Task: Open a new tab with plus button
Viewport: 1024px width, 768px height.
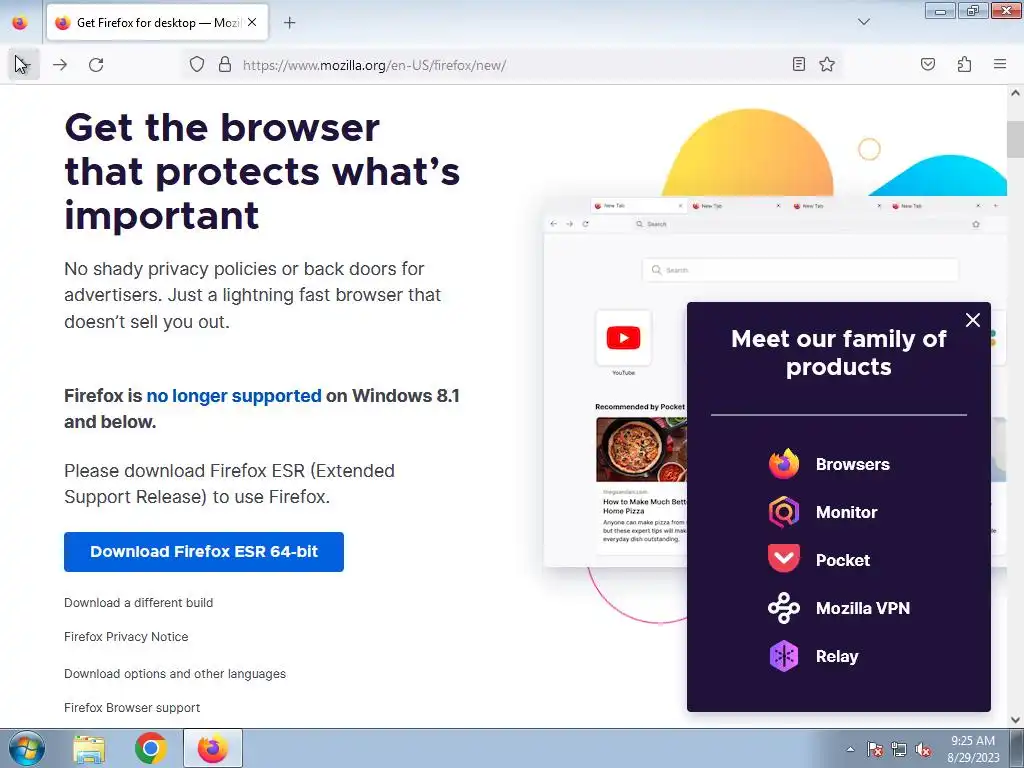Action: (x=289, y=23)
